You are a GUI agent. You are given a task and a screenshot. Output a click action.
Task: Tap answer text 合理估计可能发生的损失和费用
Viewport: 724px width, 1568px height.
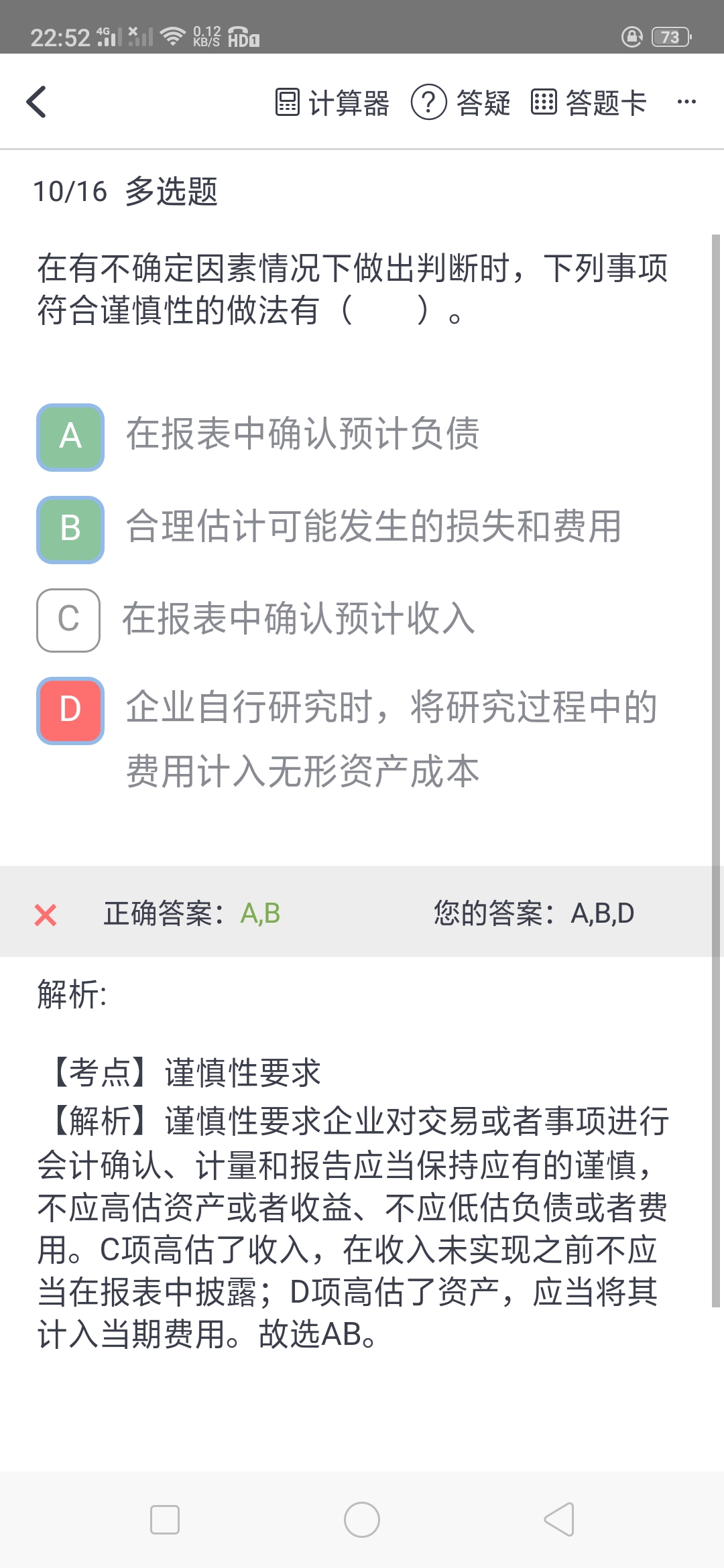coord(373,527)
